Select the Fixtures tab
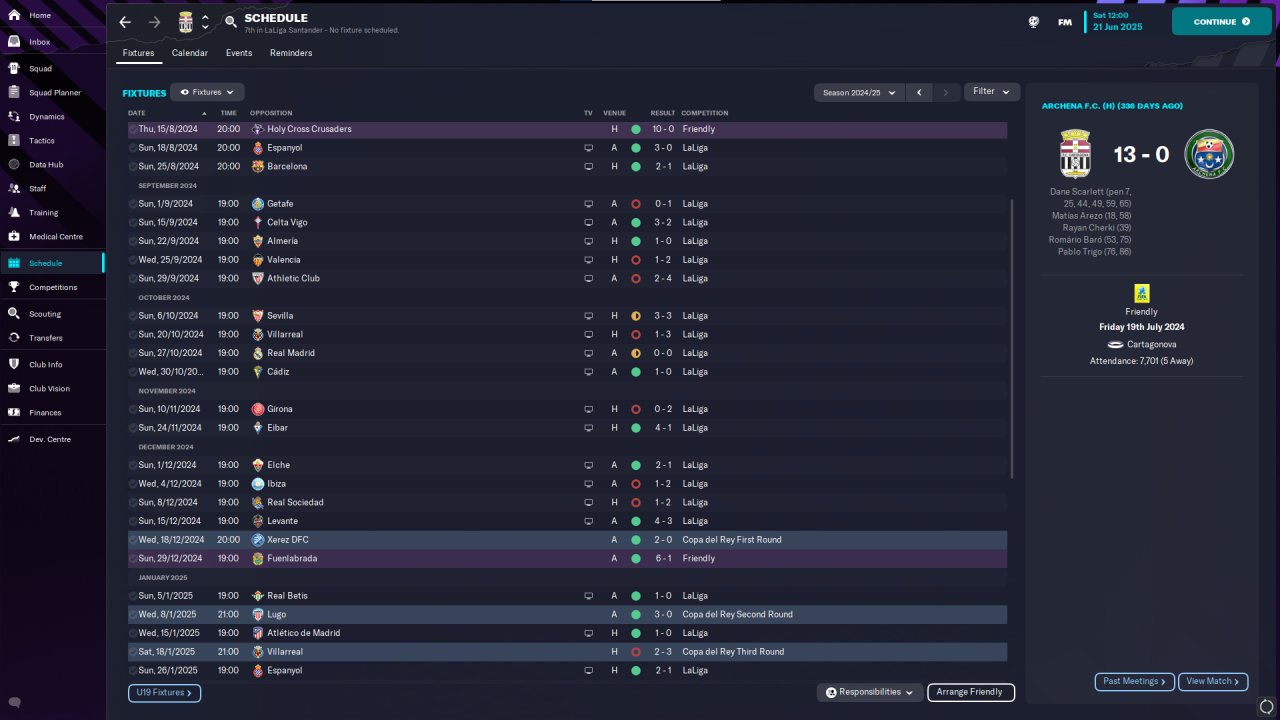Image resolution: width=1280 pixels, height=720 pixels. (x=139, y=53)
